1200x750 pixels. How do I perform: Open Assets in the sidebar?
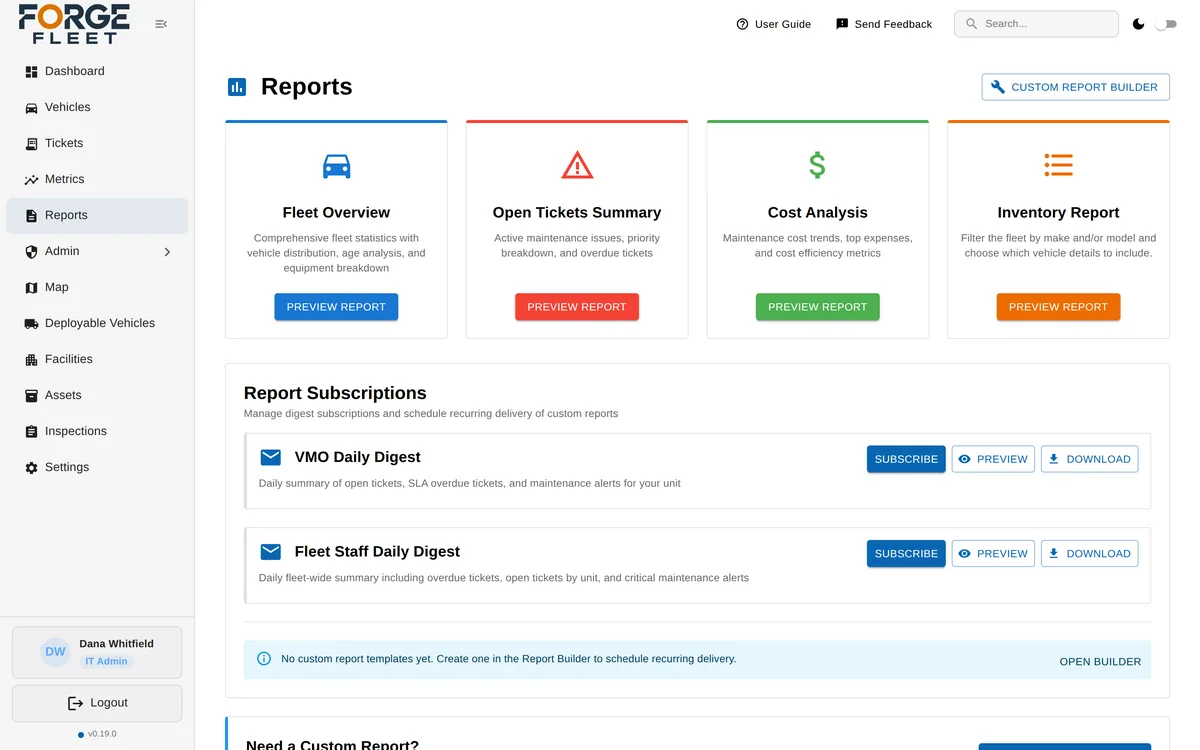97,395
